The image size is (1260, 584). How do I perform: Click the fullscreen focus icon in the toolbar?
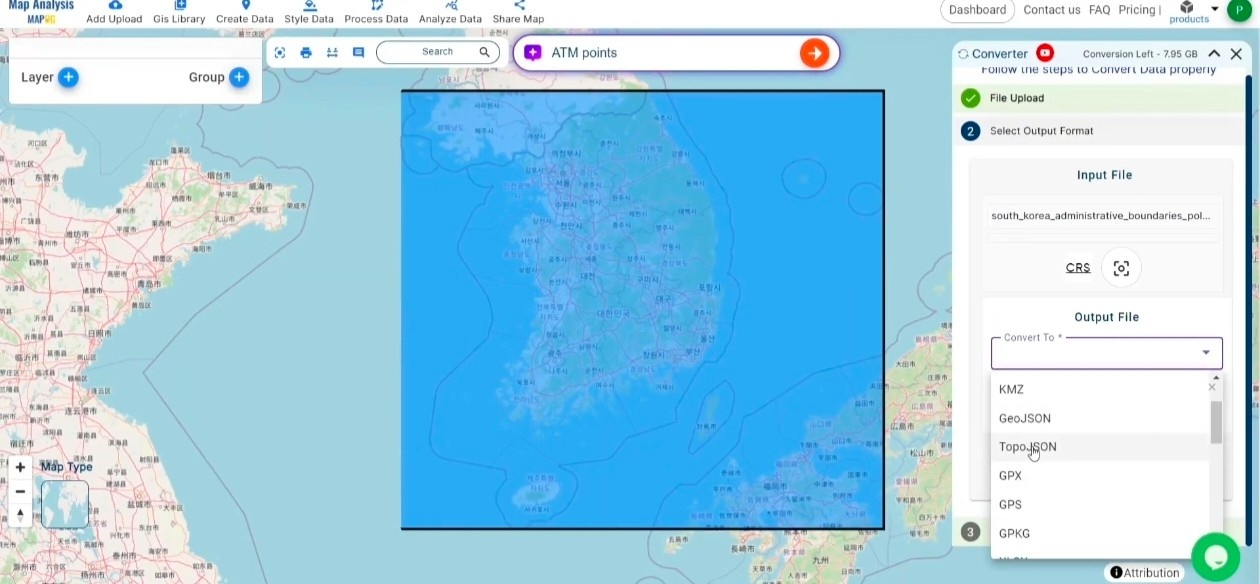[x=279, y=52]
